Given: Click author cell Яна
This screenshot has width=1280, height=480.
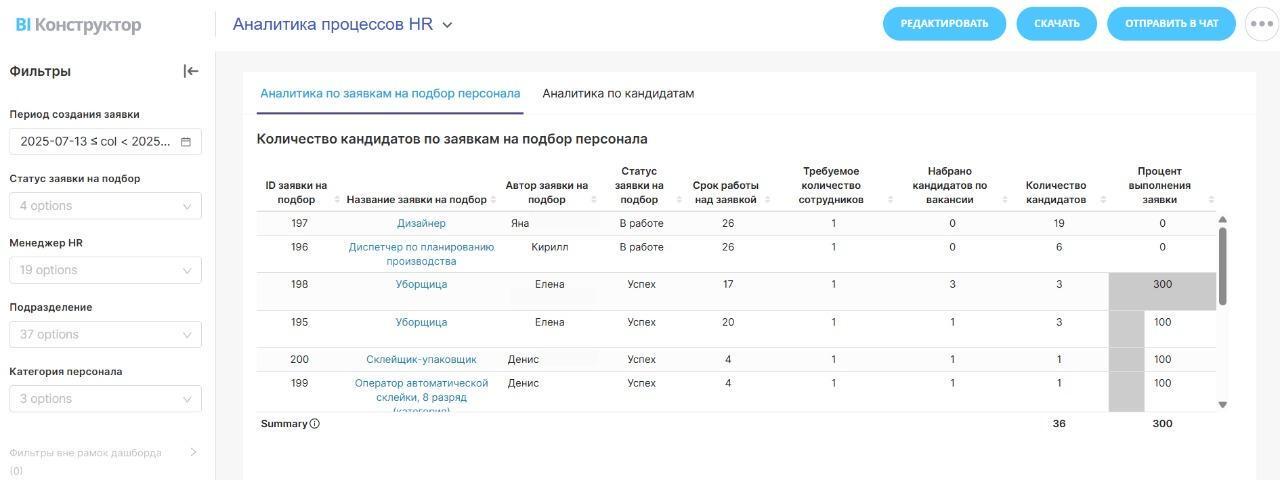Looking at the screenshot, I should pos(520,224).
